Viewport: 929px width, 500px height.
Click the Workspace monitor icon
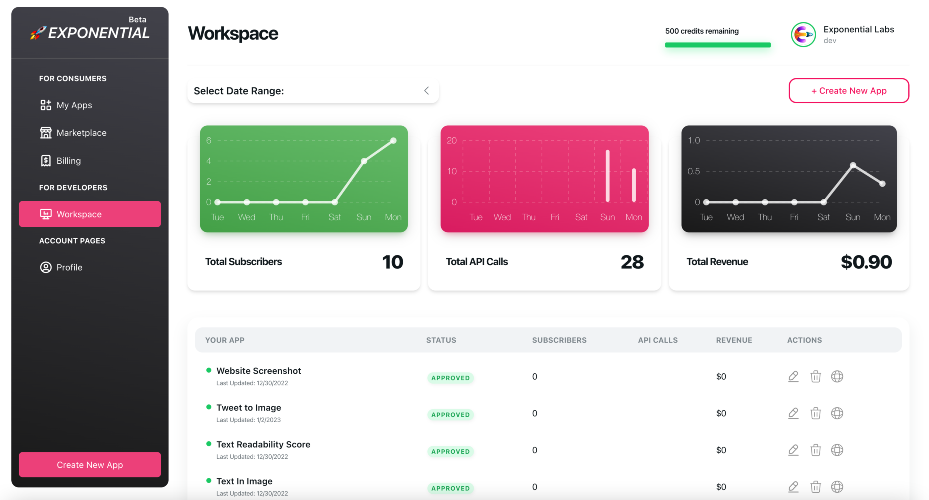[x=46, y=214]
